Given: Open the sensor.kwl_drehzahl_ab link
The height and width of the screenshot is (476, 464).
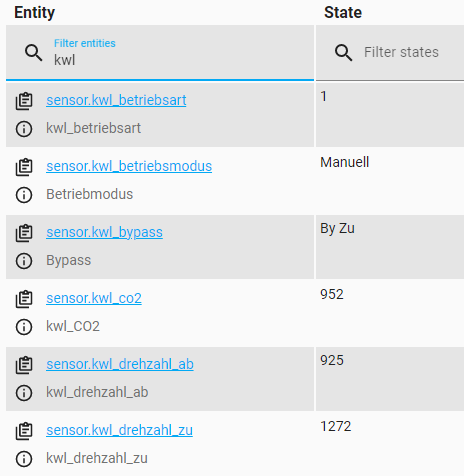Looking at the screenshot, I should pos(120,364).
